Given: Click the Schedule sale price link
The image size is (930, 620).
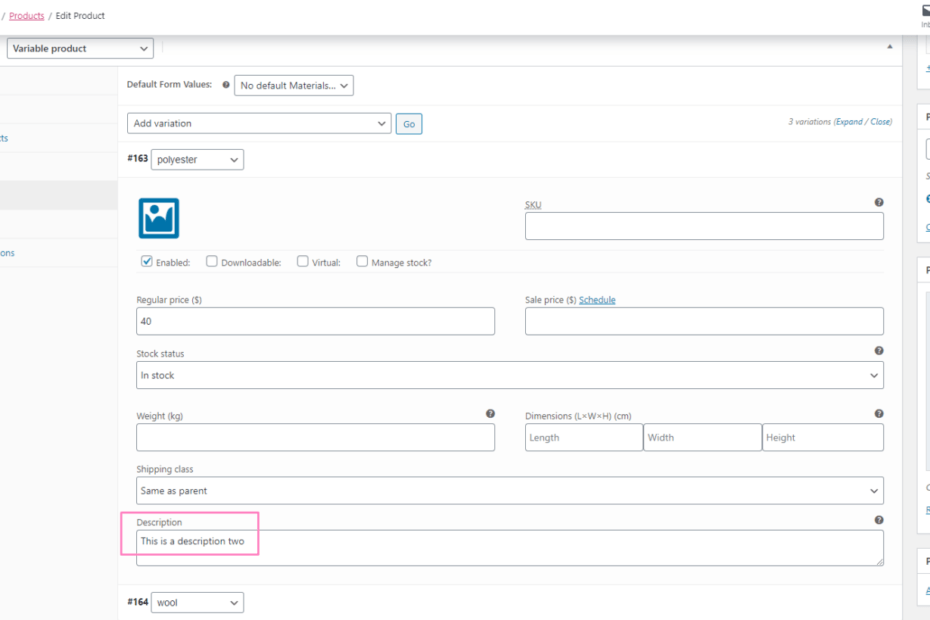Looking at the screenshot, I should pyautogui.click(x=597, y=300).
